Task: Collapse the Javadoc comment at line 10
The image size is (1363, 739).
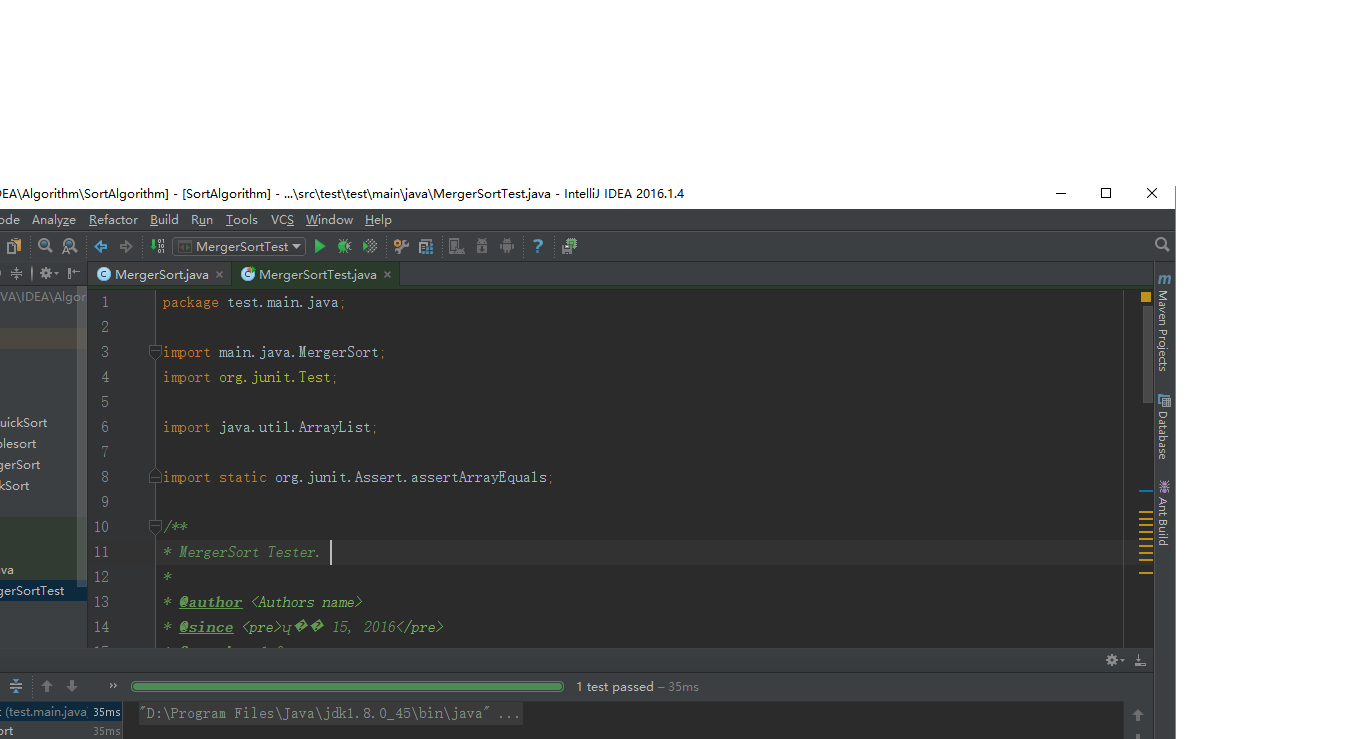Action: 155,527
